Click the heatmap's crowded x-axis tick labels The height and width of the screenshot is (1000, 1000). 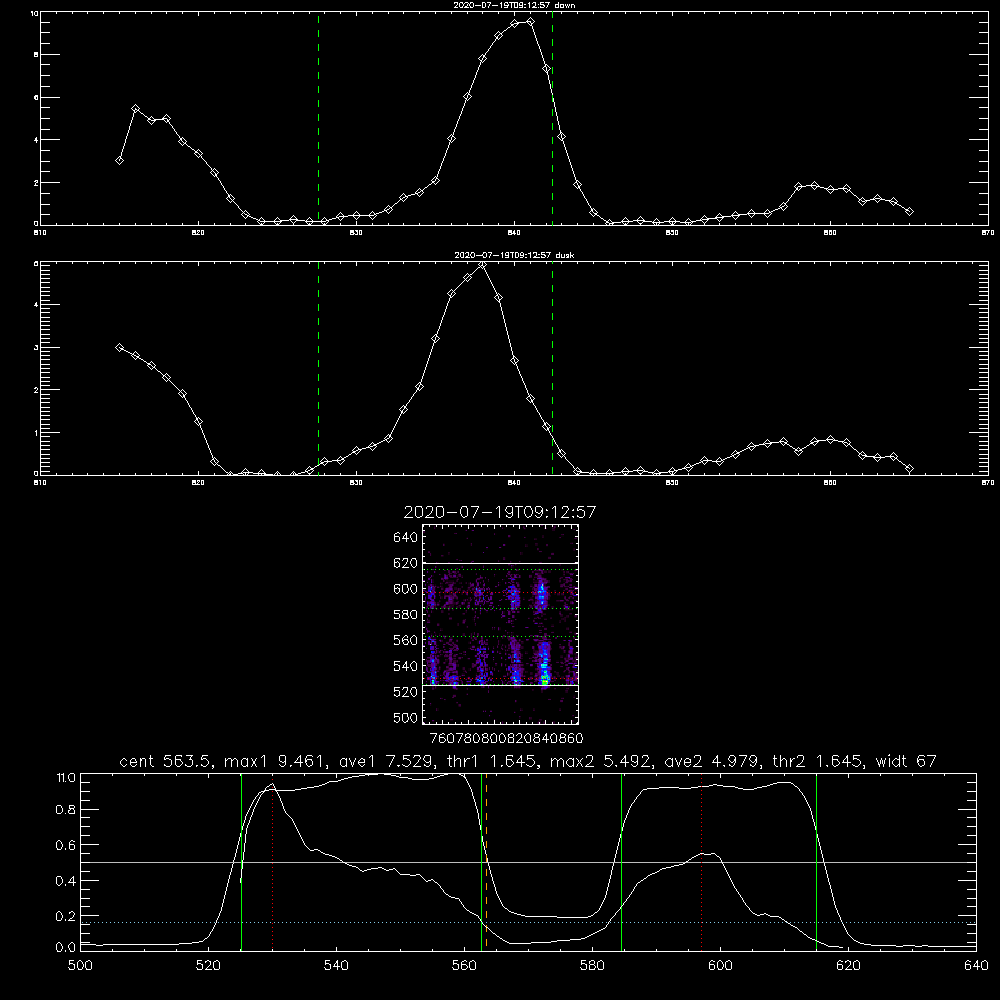pyautogui.click(x=507, y=738)
